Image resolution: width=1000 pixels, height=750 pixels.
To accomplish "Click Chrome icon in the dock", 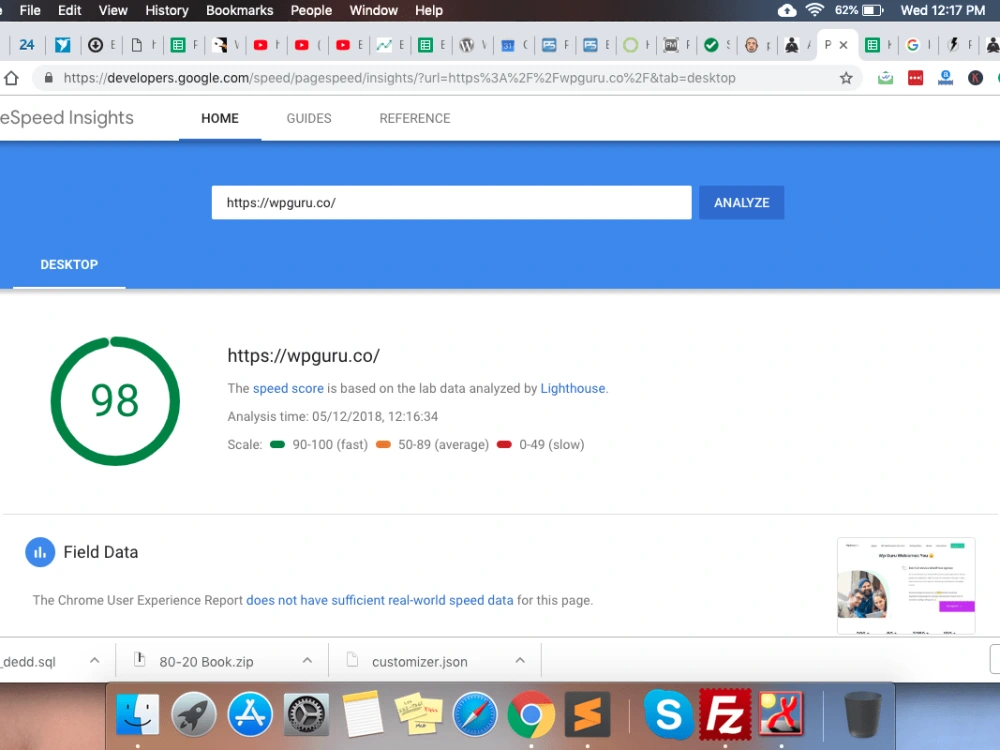I will click(531, 714).
